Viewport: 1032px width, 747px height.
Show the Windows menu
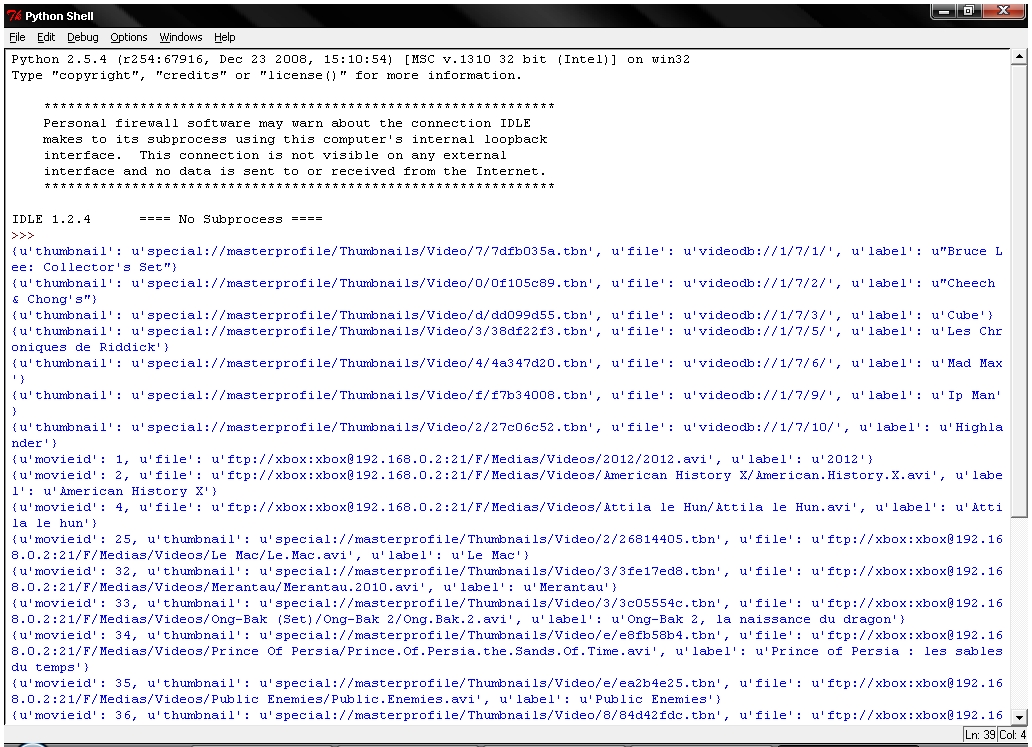[x=180, y=37]
